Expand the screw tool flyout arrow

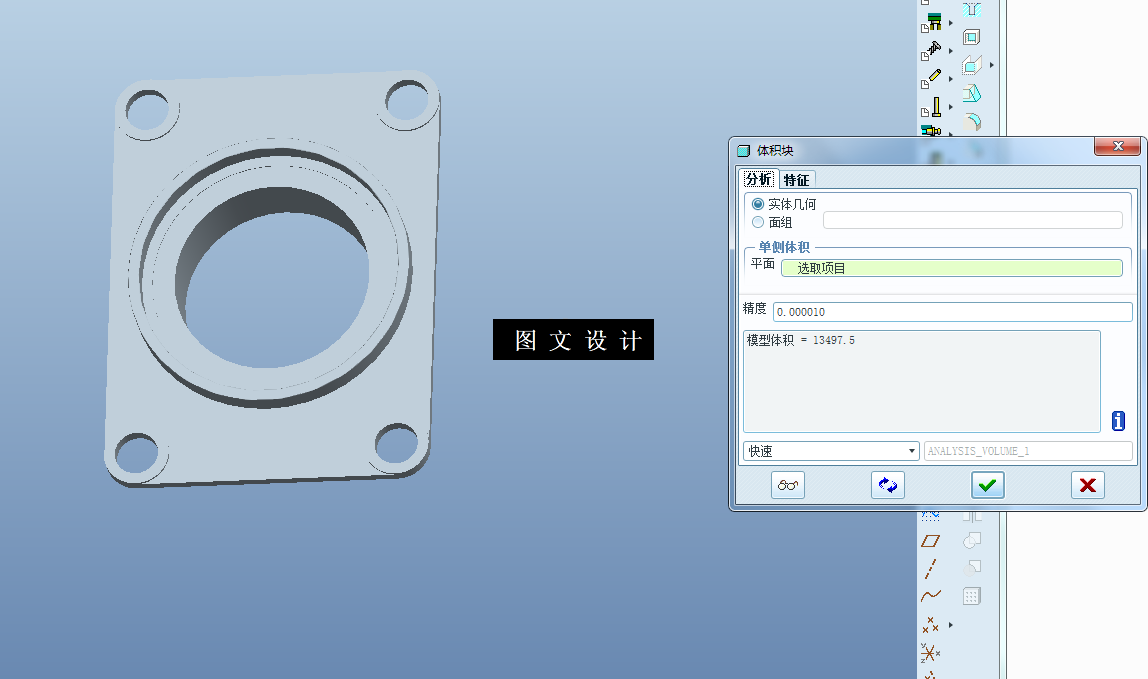click(x=950, y=51)
